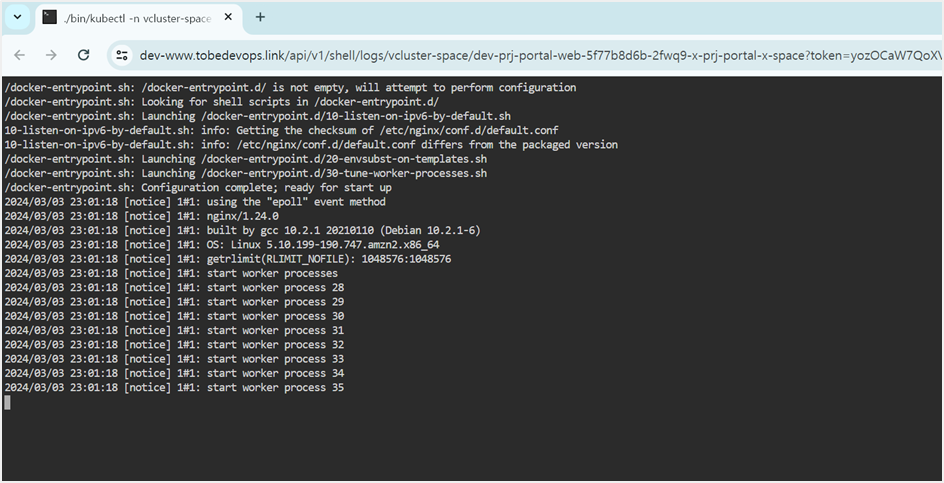Viewport: 944px width, 483px height.
Task: Click the 'OS: Linux 5.10.199' log line
Action: (x=222, y=245)
